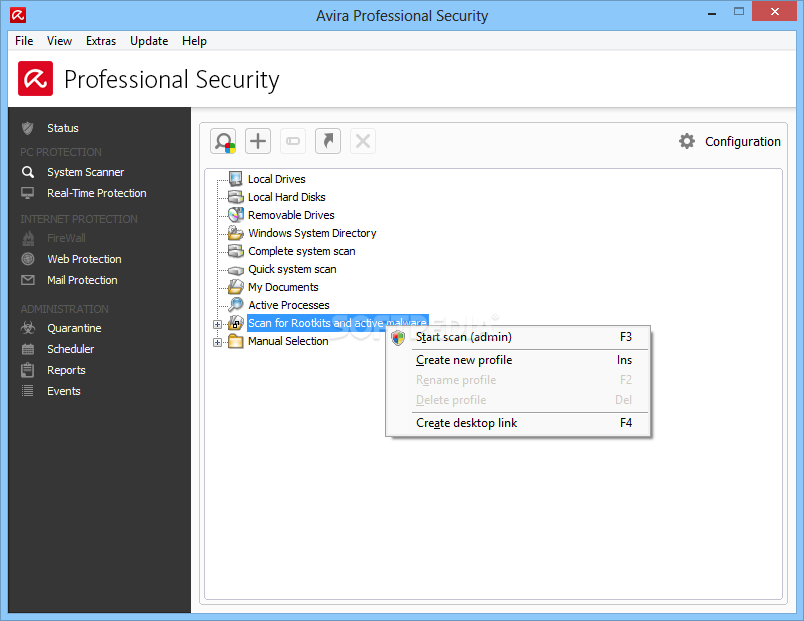Select the My Documents profile
The width and height of the screenshot is (804, 621).
click(x=283, y=287)
